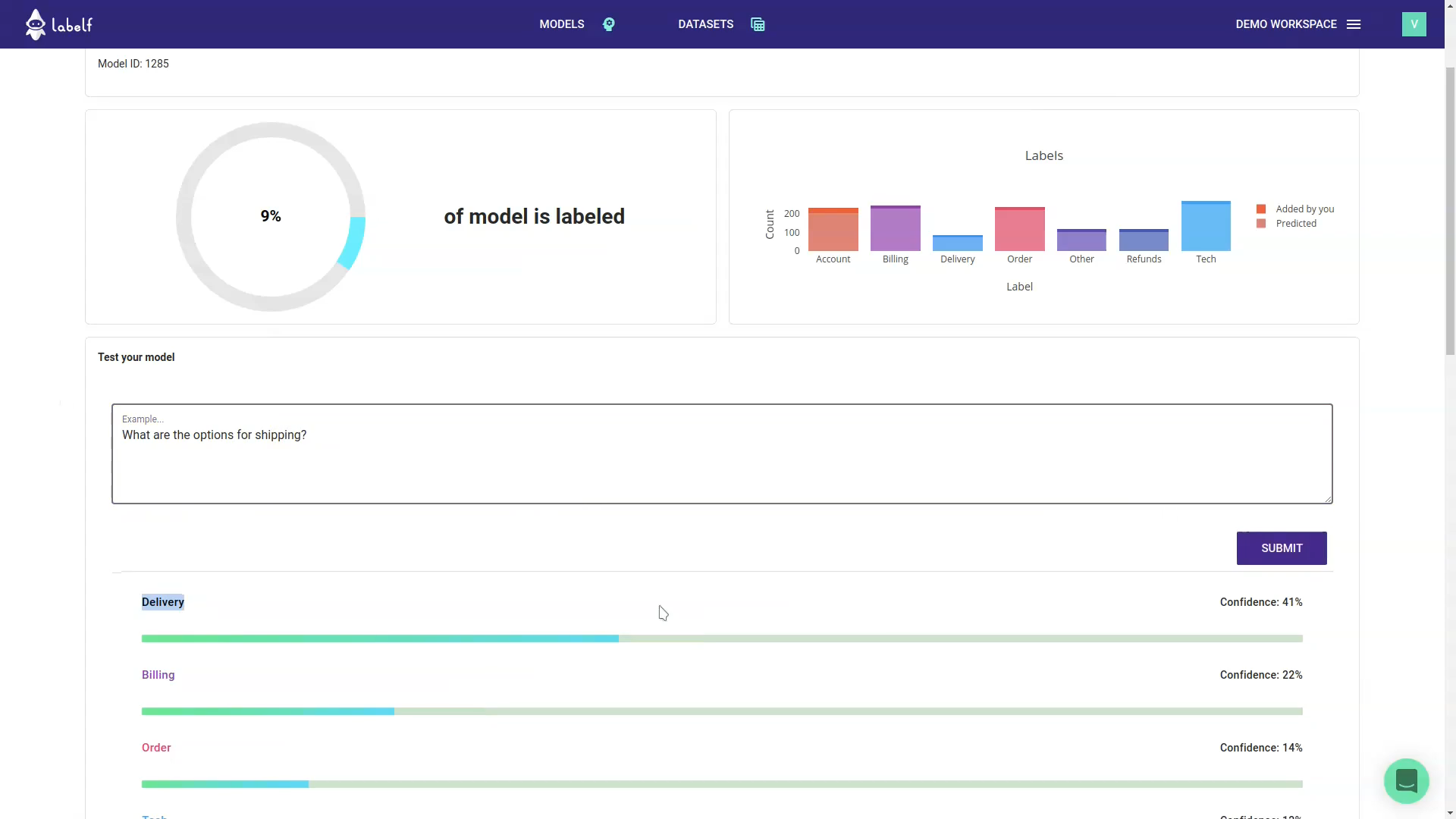Viewport: 1456px width, 819px height.
Task: Click the 9% labeled donut chart
Action: 271,217
